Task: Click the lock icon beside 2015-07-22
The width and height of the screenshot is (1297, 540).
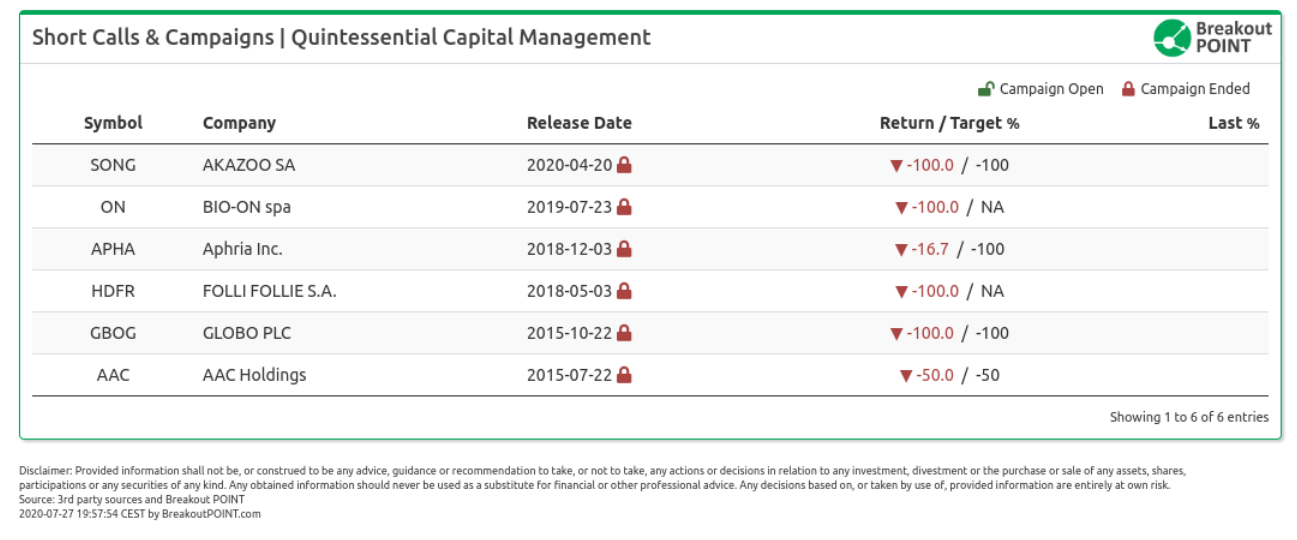Action: (x=624, y=375)
